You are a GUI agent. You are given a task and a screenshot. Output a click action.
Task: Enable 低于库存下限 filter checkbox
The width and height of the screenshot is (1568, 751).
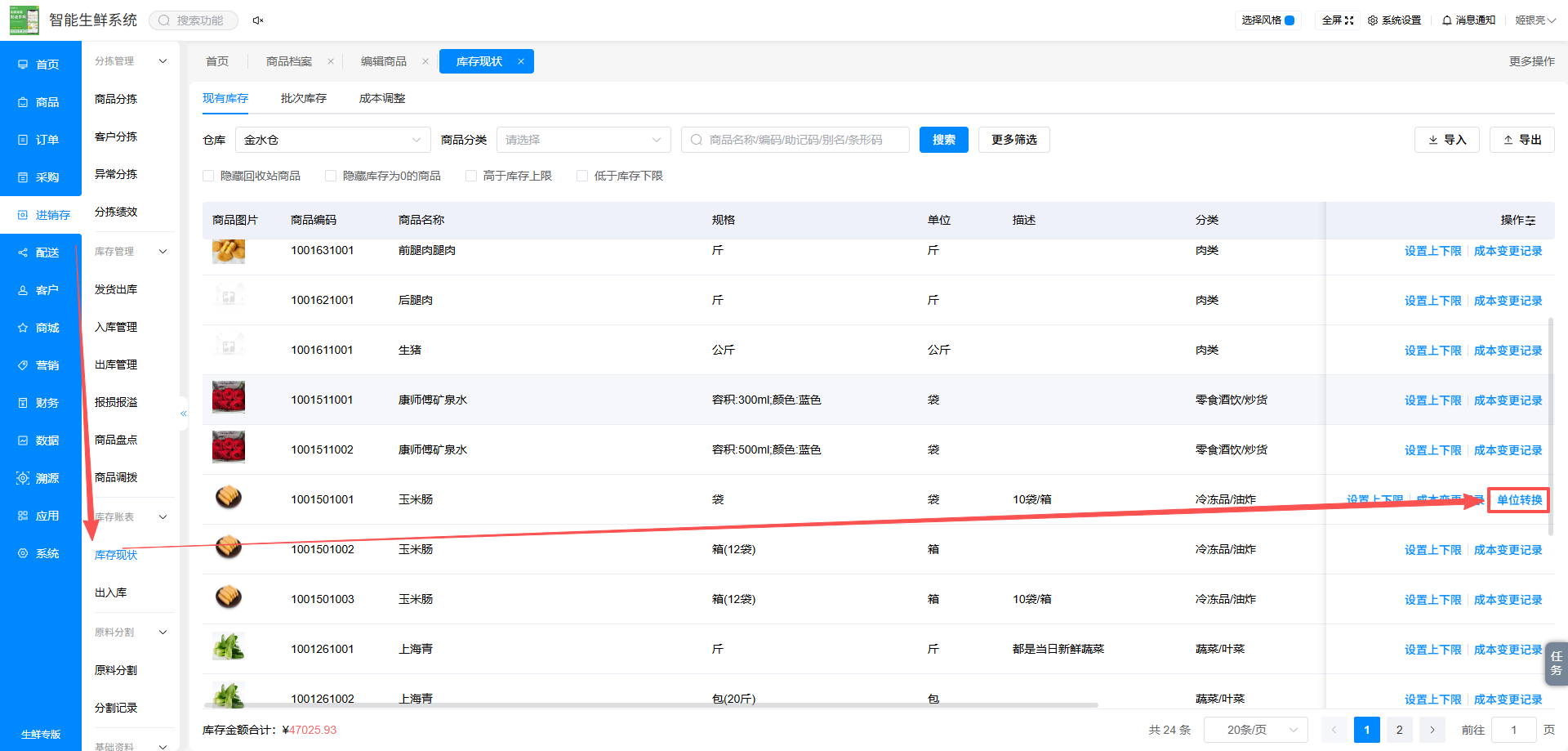tap(582, 176)
